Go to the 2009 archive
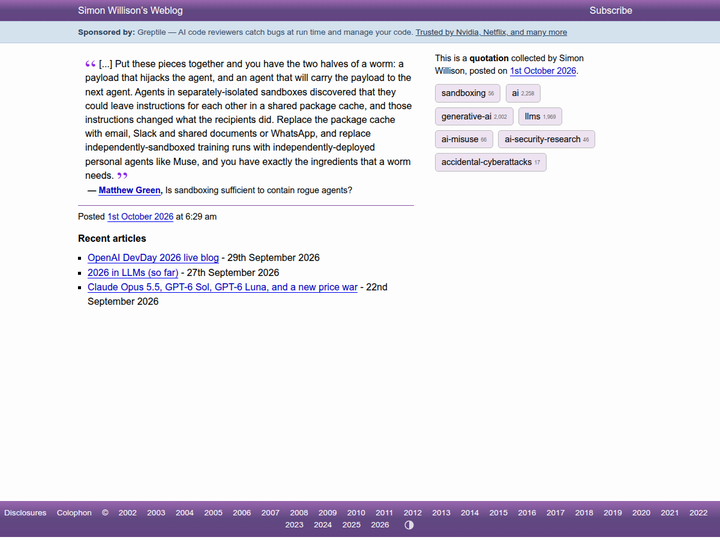This screenshot has height=540, width=720. pos(327,513)
